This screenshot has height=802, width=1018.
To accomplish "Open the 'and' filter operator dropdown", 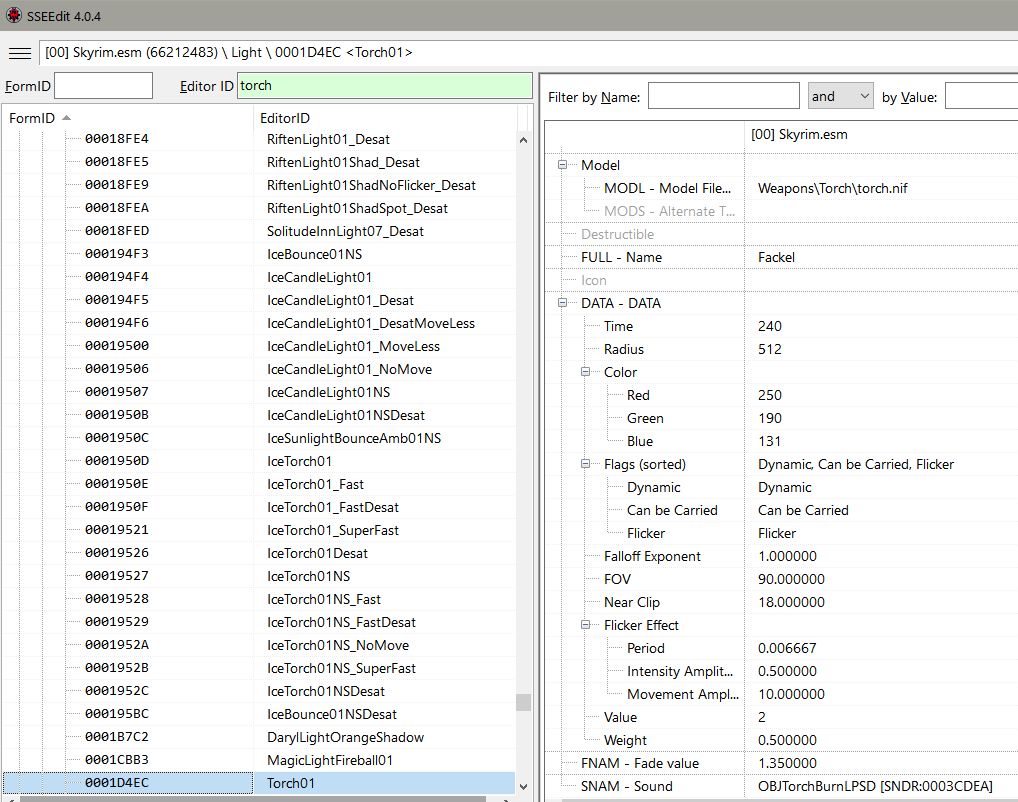I will 840,97.
